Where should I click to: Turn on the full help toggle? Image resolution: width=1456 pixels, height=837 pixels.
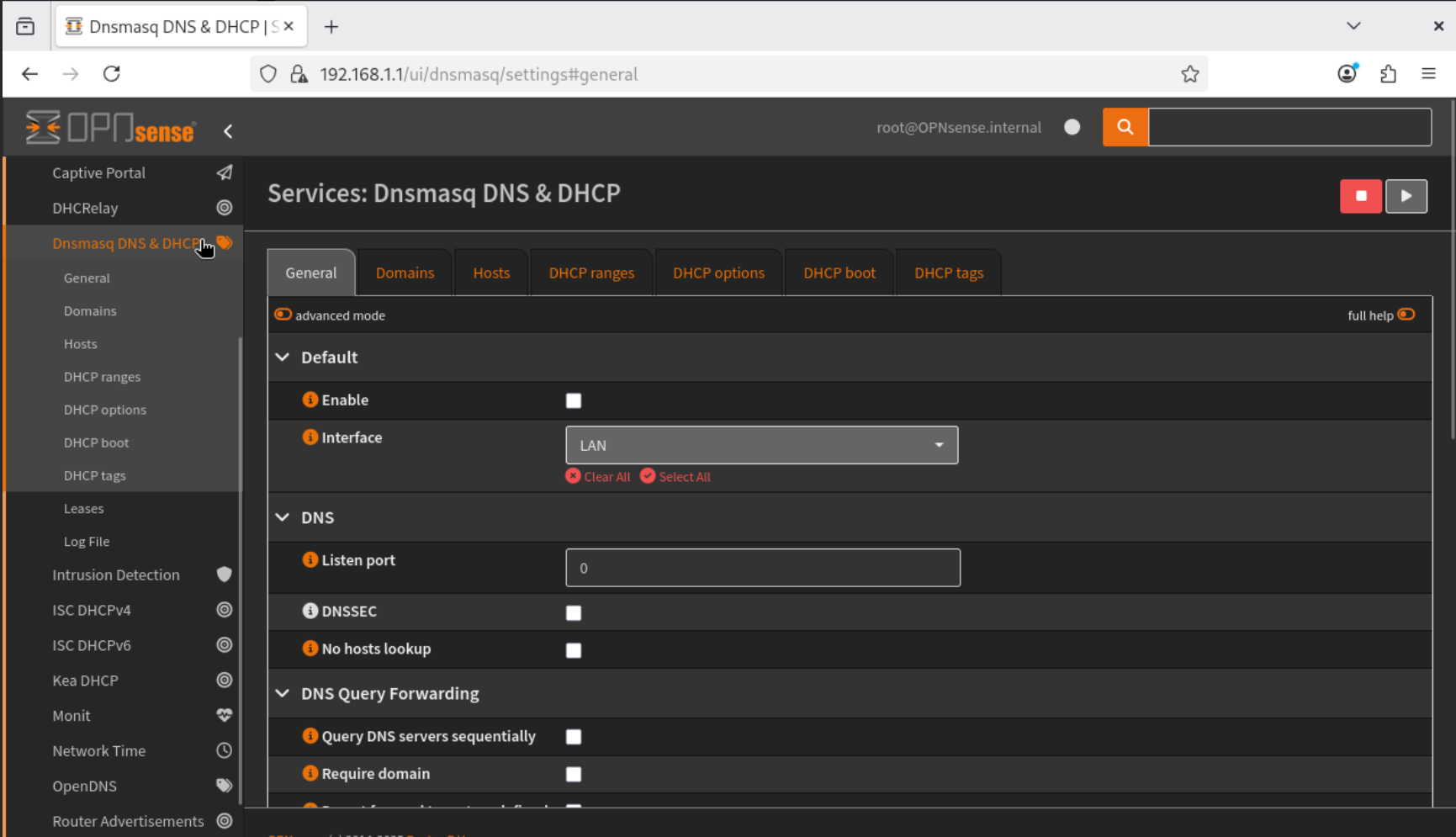coord(1406,315)
